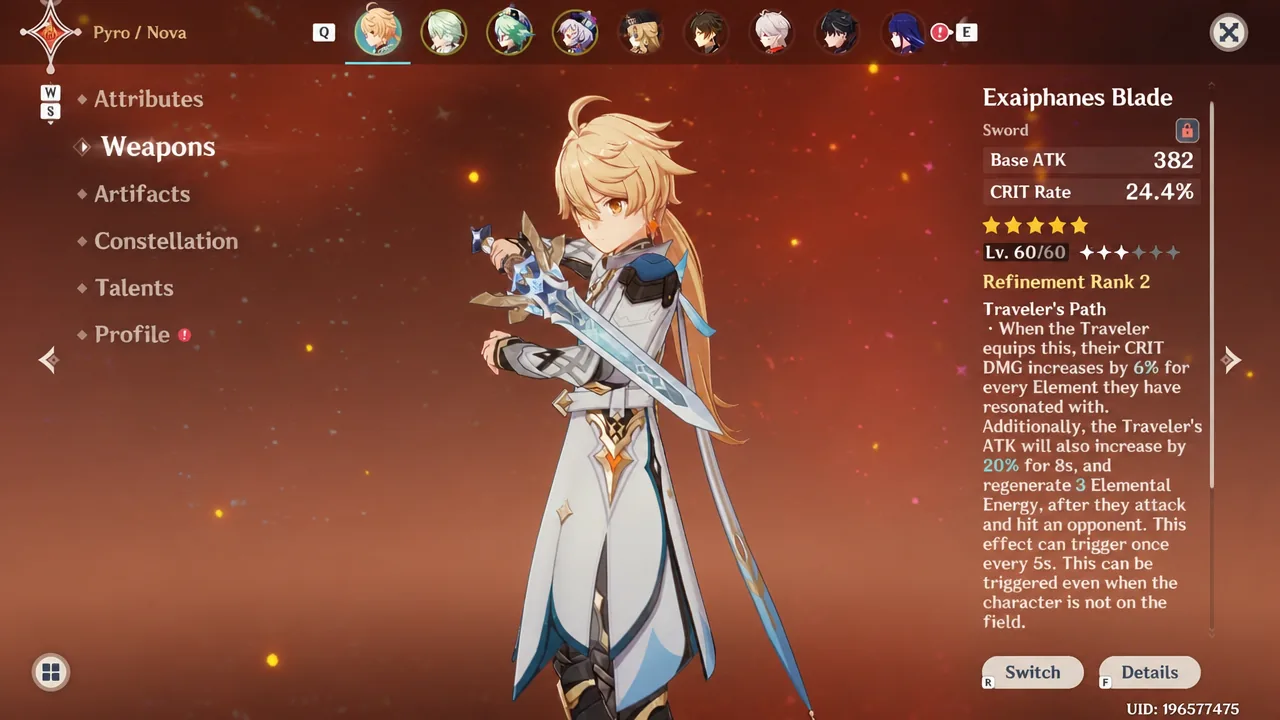Open the Weapons menu
Screen dimensions: 1280x720
(158, 147)
